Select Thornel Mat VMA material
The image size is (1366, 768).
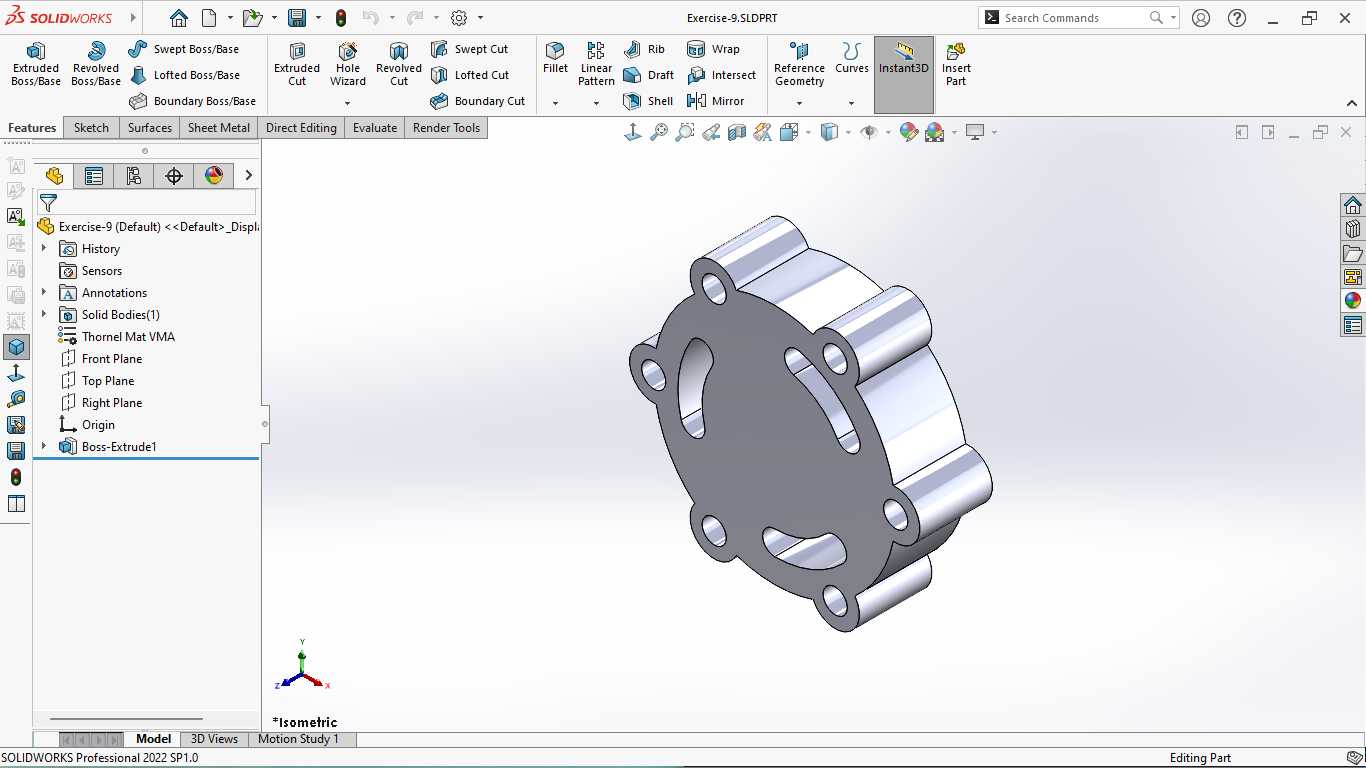[117, 337]
